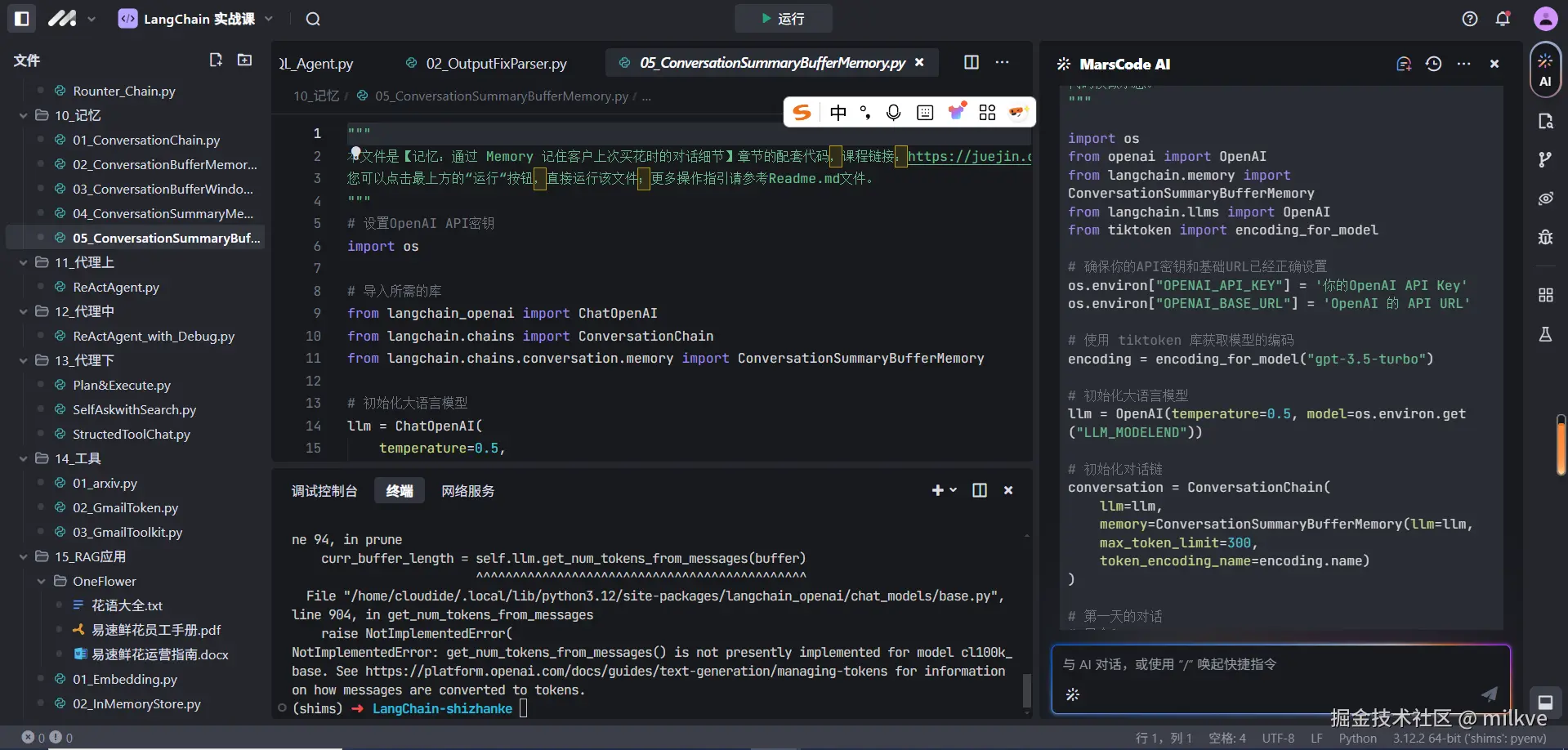Switch to the 02_OutputFixParser.py tab
Image resolution: width=1568 pixels, height=750 pixels.
495,64
